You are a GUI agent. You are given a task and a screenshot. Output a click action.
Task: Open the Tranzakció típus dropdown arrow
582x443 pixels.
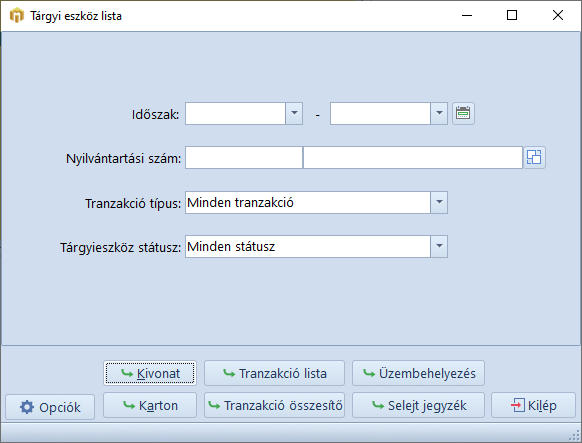coord(439,203)
